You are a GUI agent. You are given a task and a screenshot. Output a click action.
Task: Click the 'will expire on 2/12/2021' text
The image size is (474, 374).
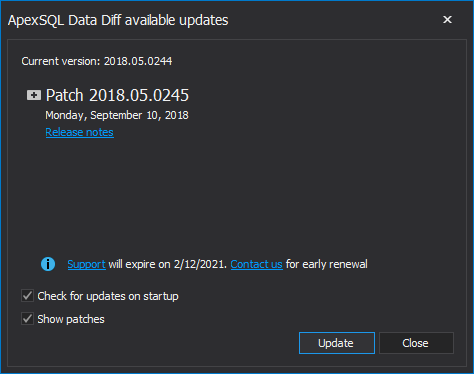pos(168,264)
